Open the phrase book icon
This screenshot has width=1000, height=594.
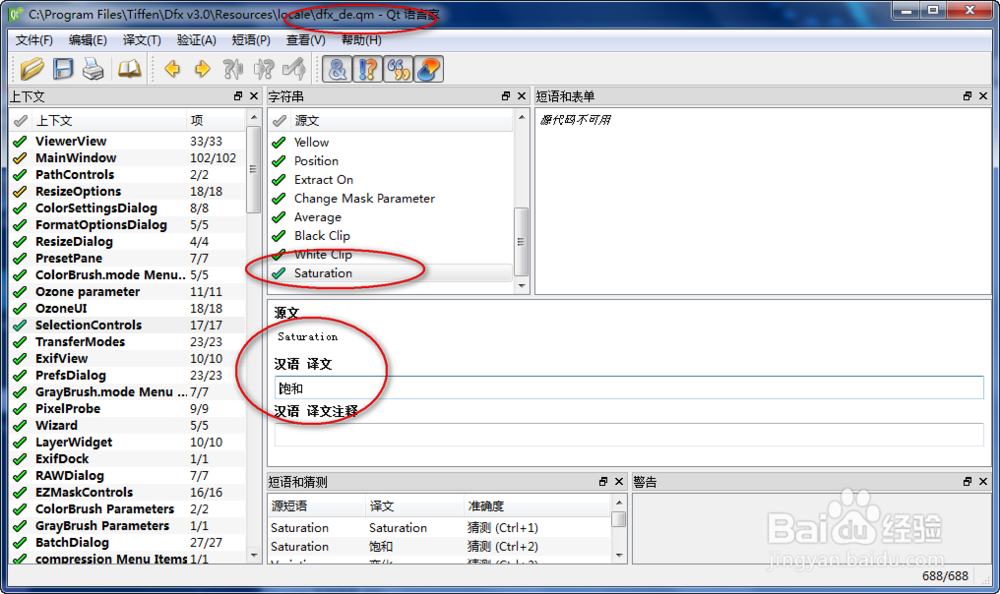pos(129,68)
